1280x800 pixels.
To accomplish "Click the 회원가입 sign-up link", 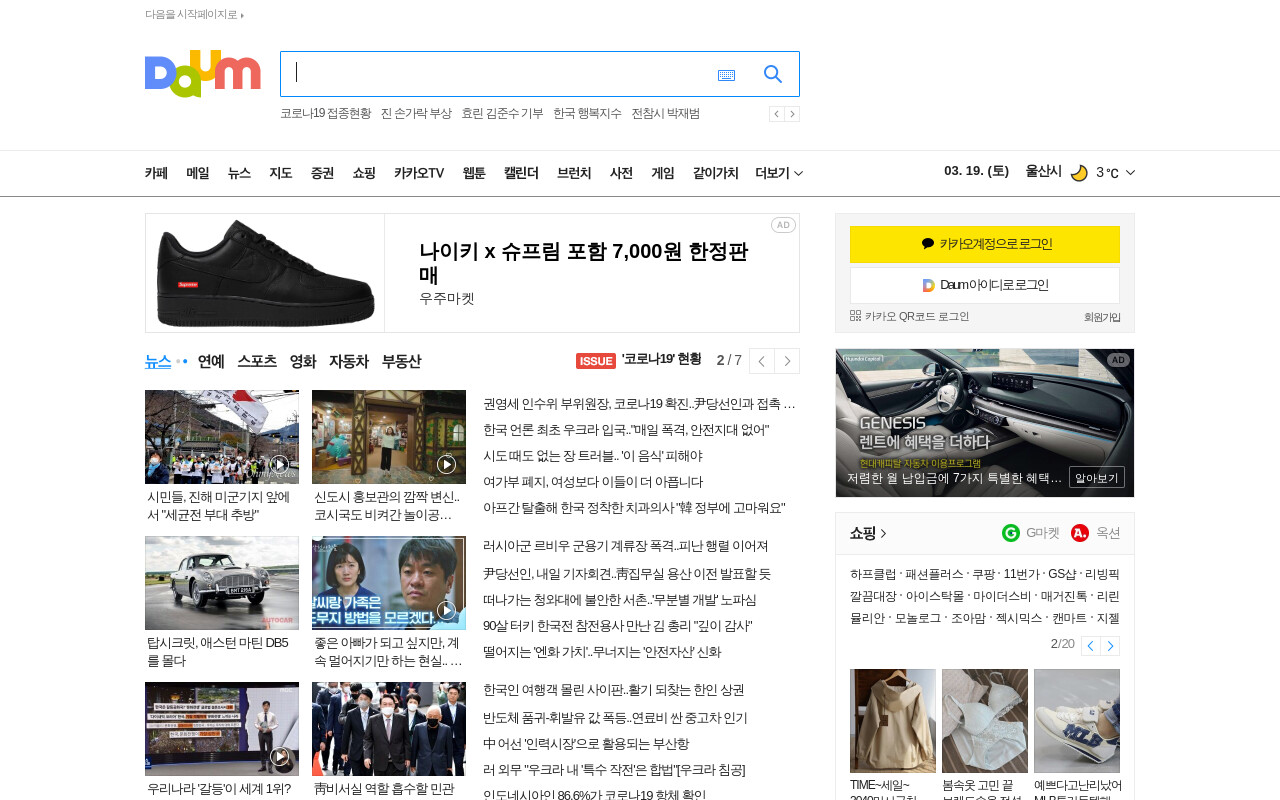I will [1102, 317].
